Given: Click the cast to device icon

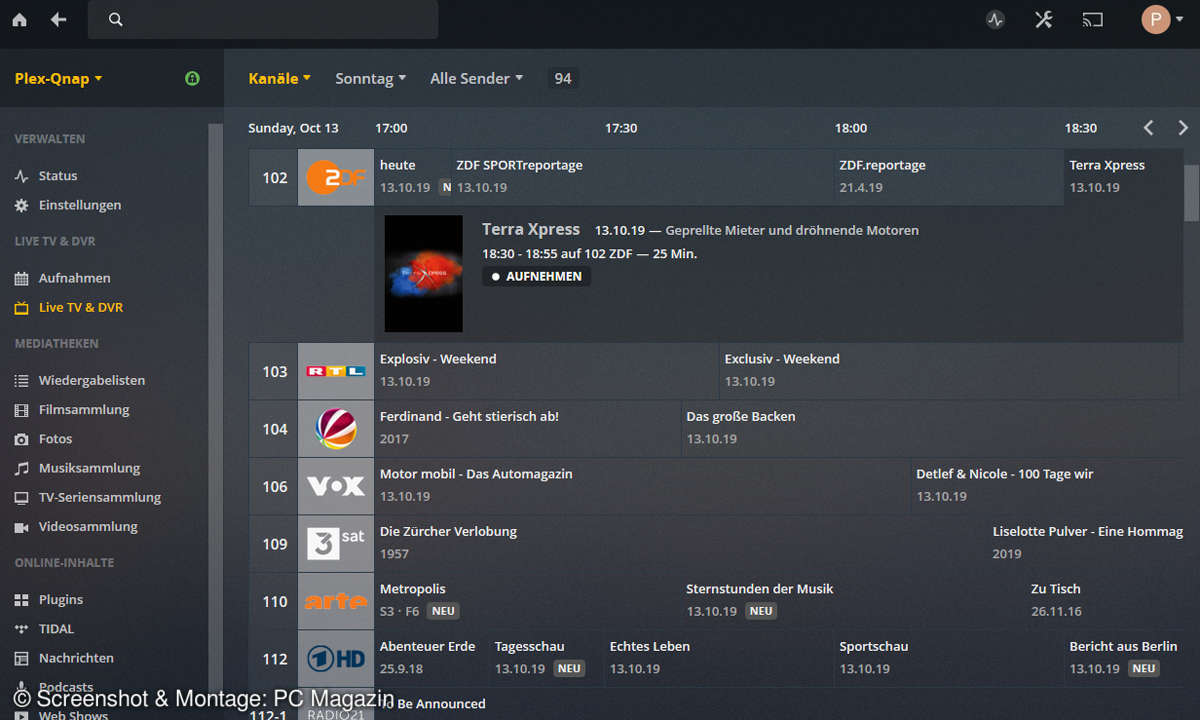Looking at the screenshot, I should click(1093, 20).
